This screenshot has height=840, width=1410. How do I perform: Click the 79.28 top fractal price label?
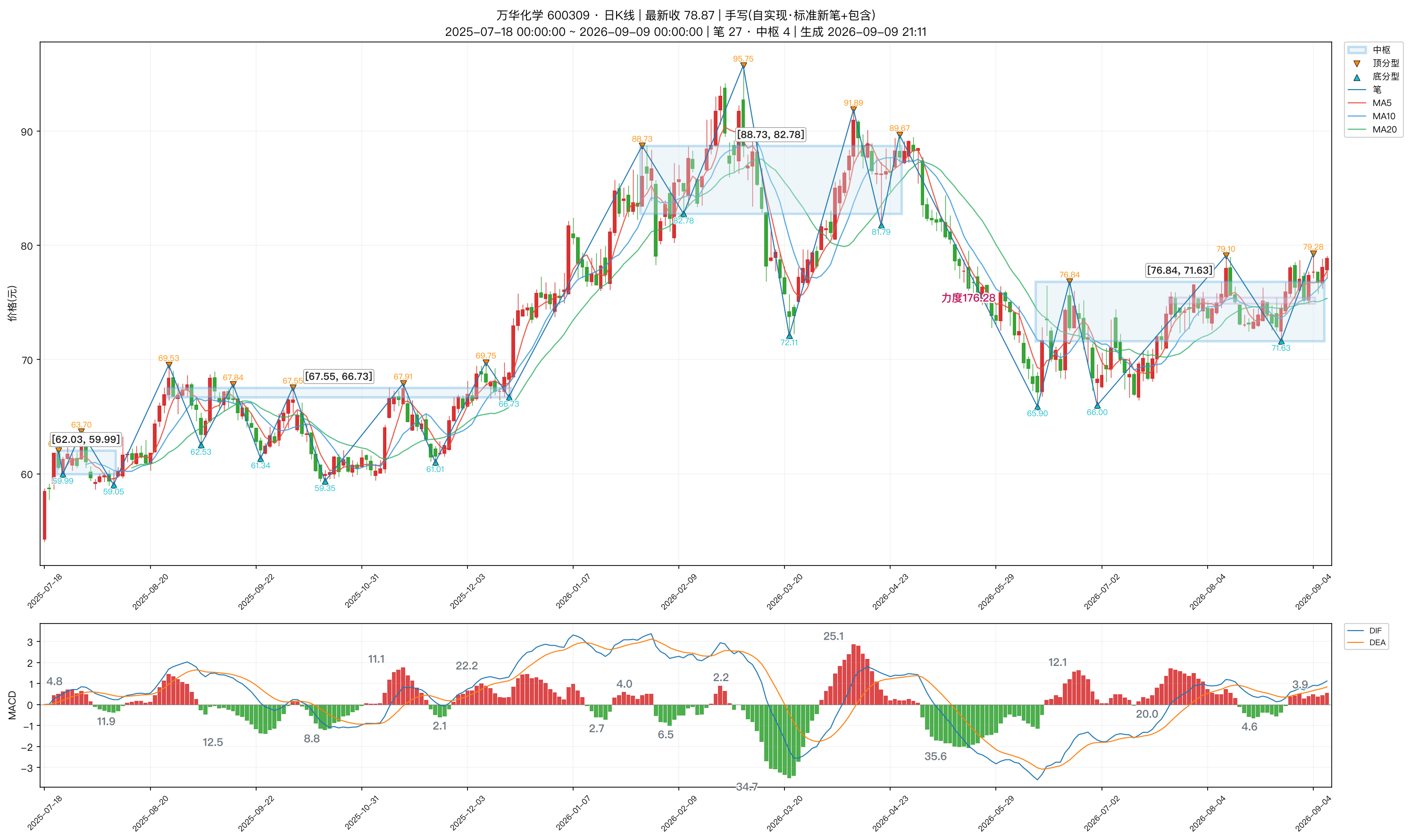[x=1313, y=247]
